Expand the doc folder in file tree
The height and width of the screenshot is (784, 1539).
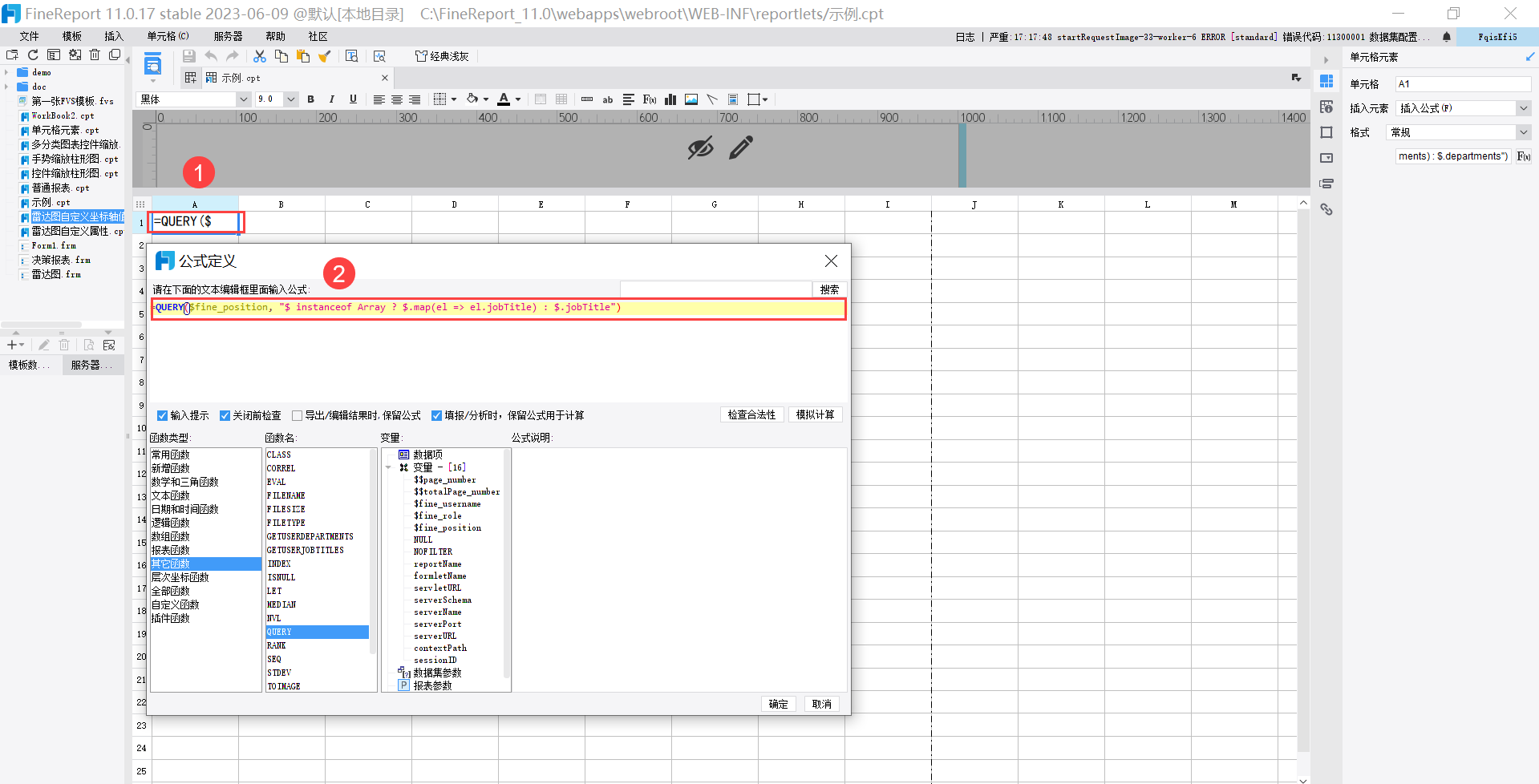pyautogui.click(x=6, y=87)
